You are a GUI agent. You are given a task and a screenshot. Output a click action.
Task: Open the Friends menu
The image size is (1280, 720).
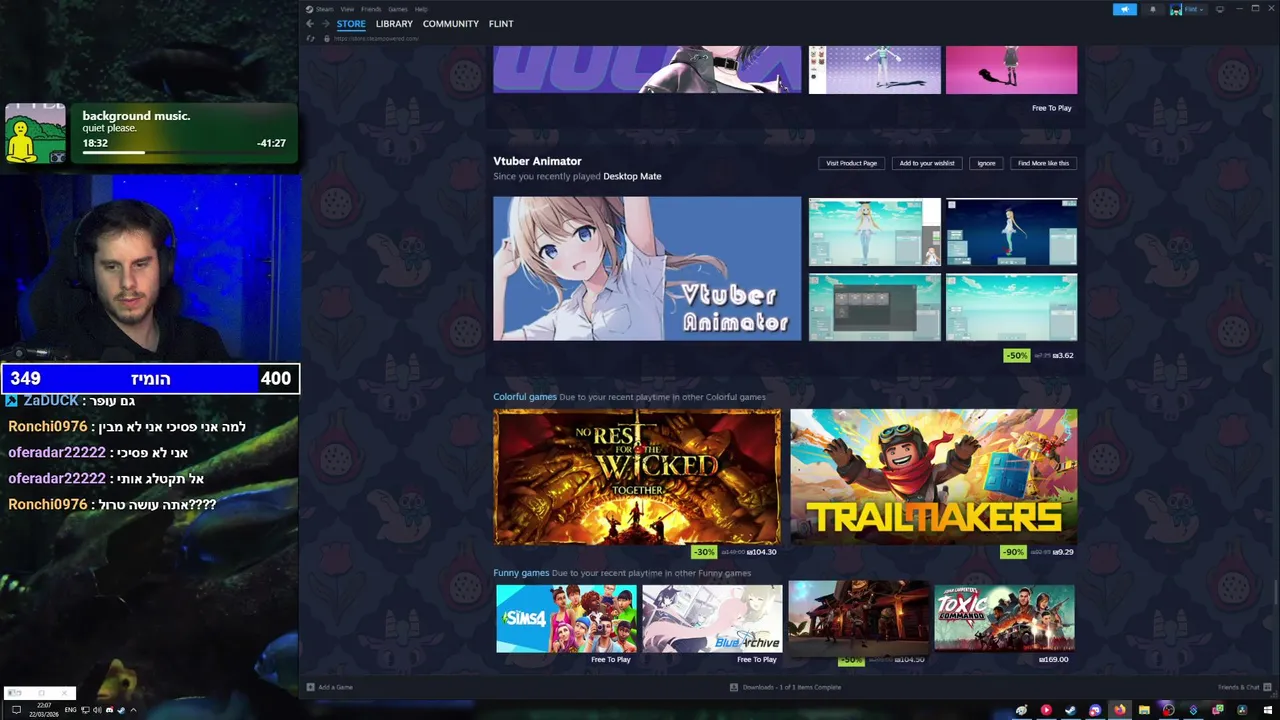coord(370,9)
